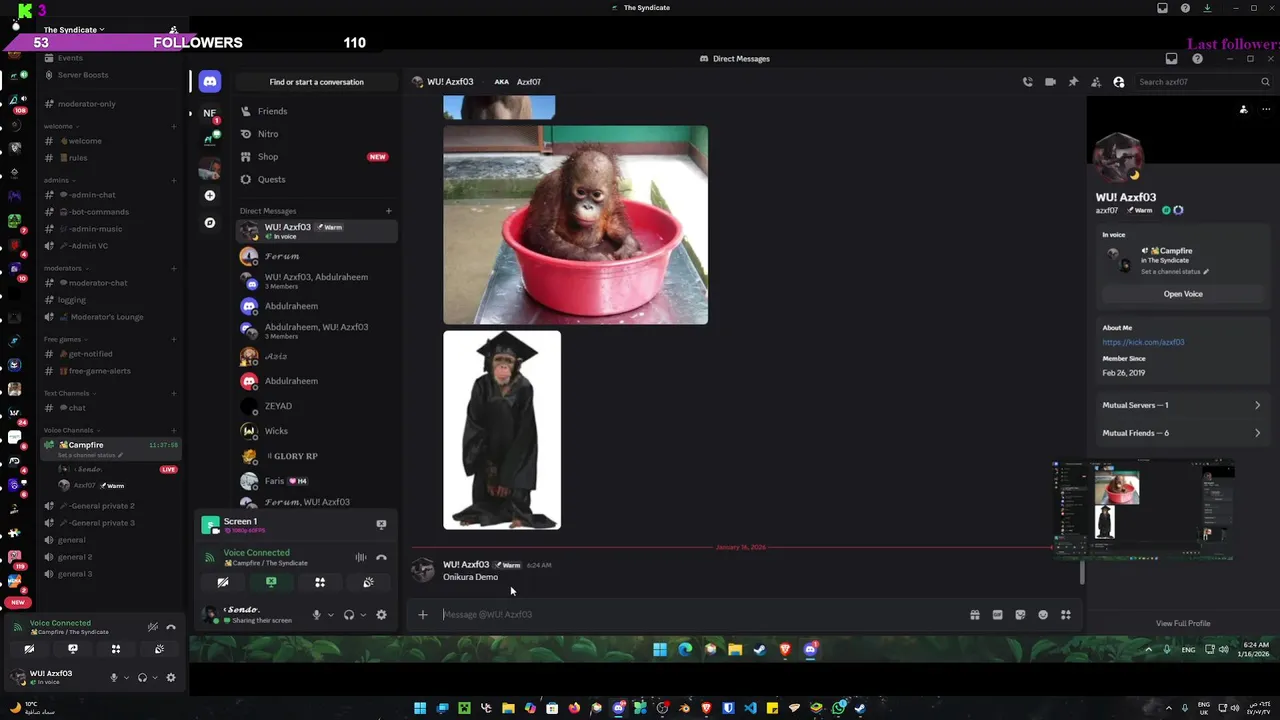Screen dimensions: 1280x720
Task: Toggle noise suppression in outer bottom-left voice panel
Action: click(x=152, y=627)
